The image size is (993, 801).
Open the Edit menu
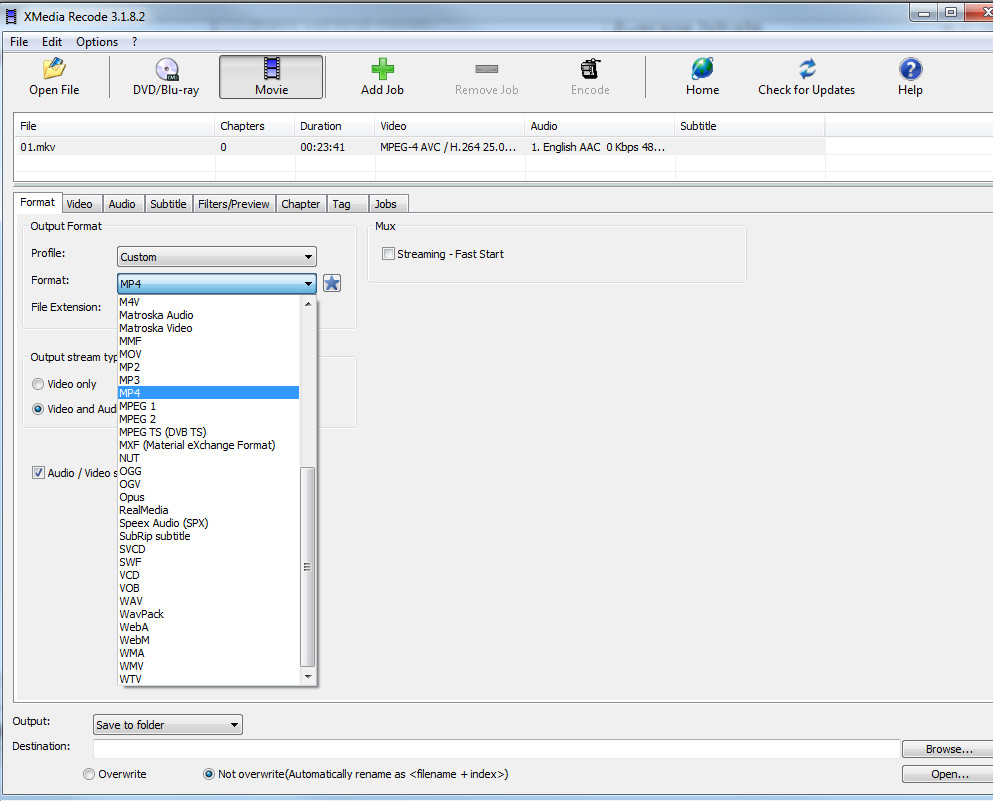click(52, 42)
